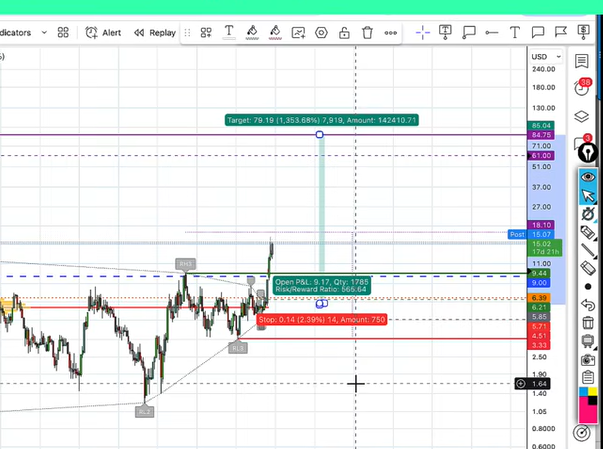Click the visual order image icon
603x449 pixels.
[x=298, y=33]
